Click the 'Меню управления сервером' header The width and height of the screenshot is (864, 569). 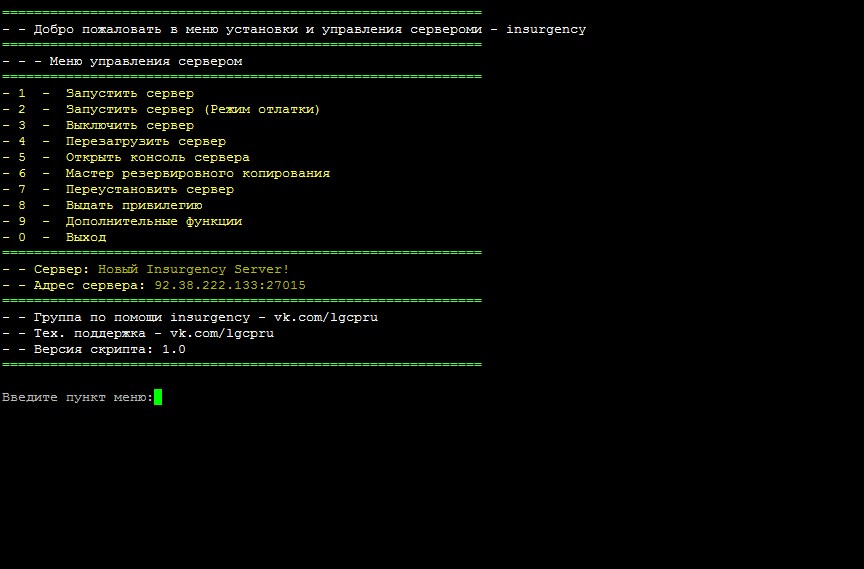click(145, 61)
